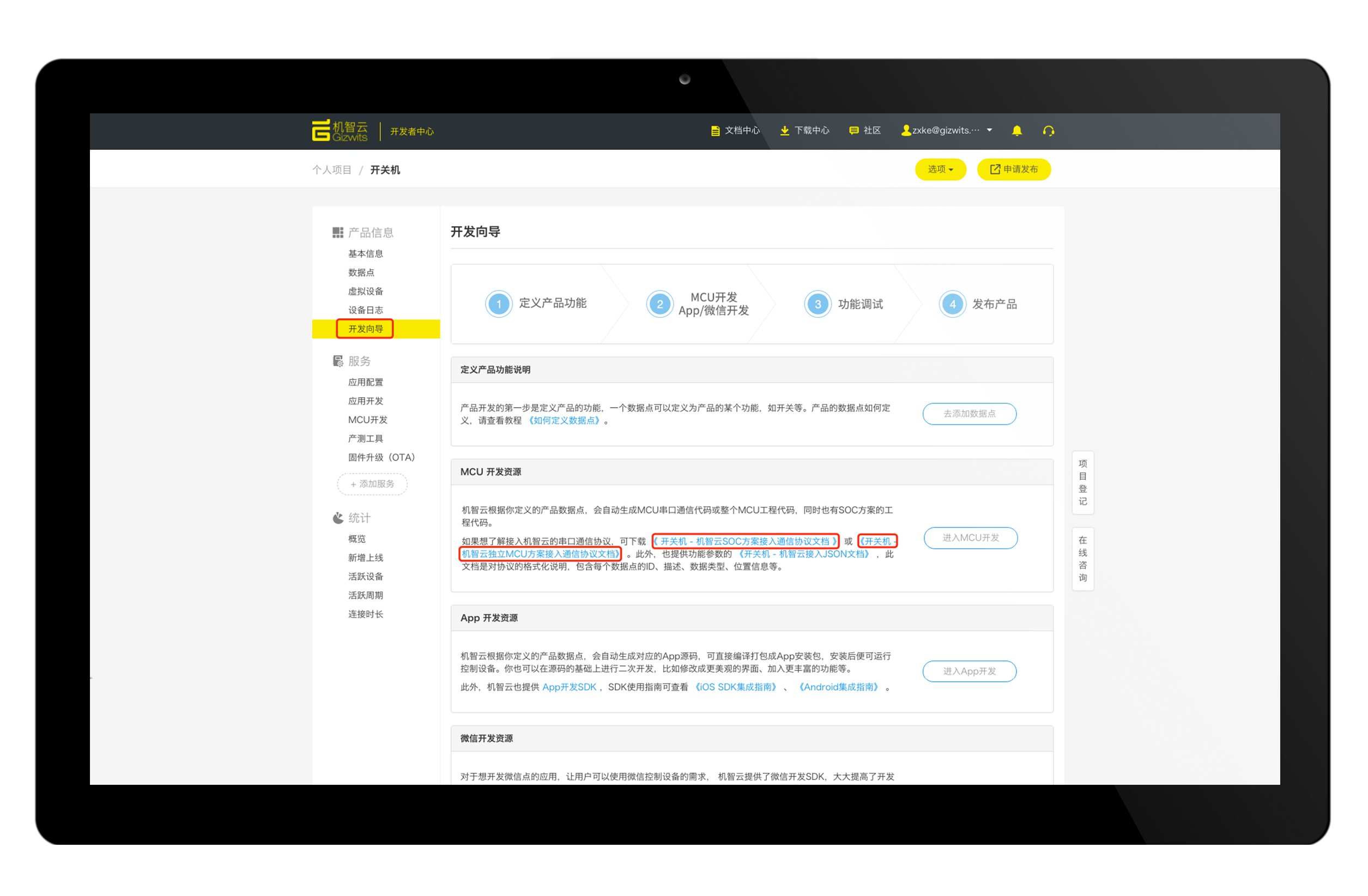Click the Gizwits logo
The height and width of the screenshot is (896, 1368).
[x=340, y=131]
